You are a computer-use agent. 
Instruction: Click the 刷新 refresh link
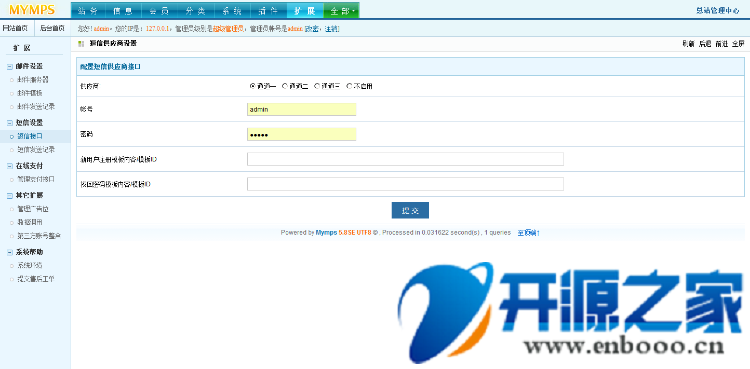point(688,44)
